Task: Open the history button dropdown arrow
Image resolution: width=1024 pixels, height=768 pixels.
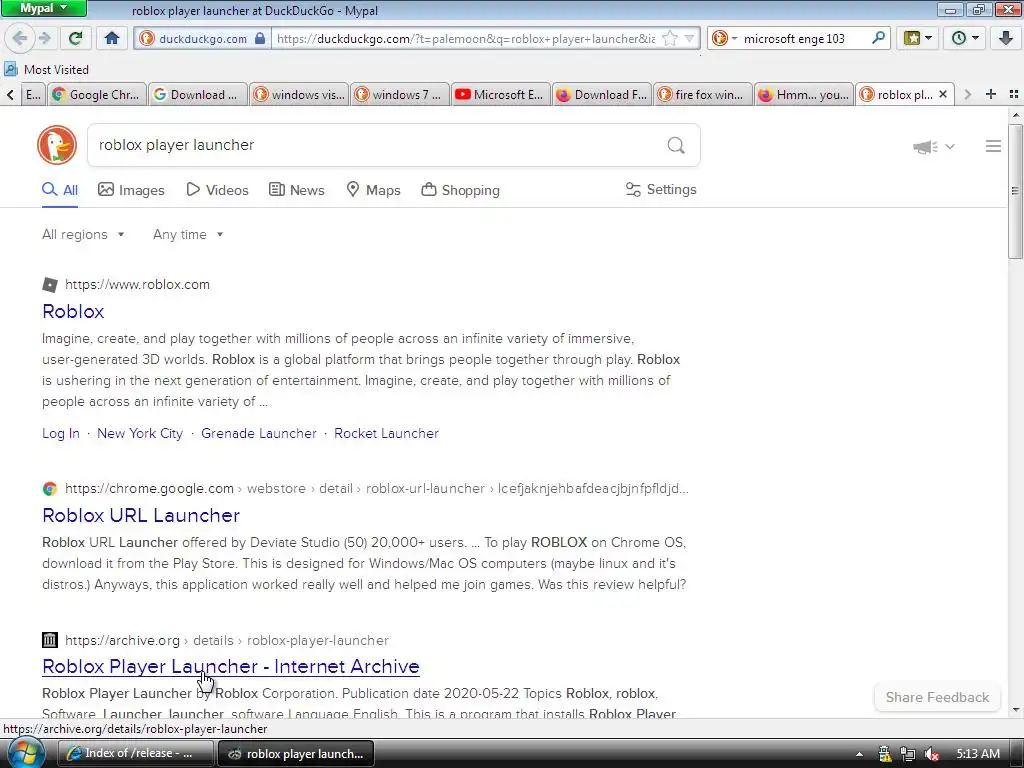Action: click(x=975, y=38)
